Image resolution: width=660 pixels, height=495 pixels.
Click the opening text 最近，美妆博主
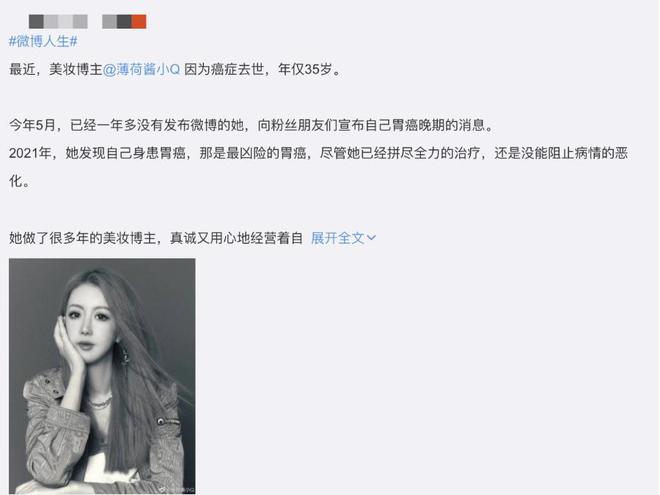pyautogui.click(x=56, y=69)
